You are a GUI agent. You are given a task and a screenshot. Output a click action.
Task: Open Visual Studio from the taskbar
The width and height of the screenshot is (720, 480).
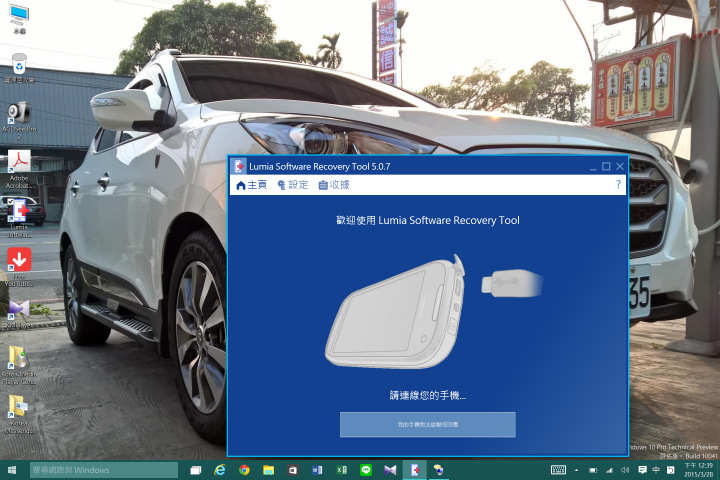pyautogui.click(x=390, y=470)
